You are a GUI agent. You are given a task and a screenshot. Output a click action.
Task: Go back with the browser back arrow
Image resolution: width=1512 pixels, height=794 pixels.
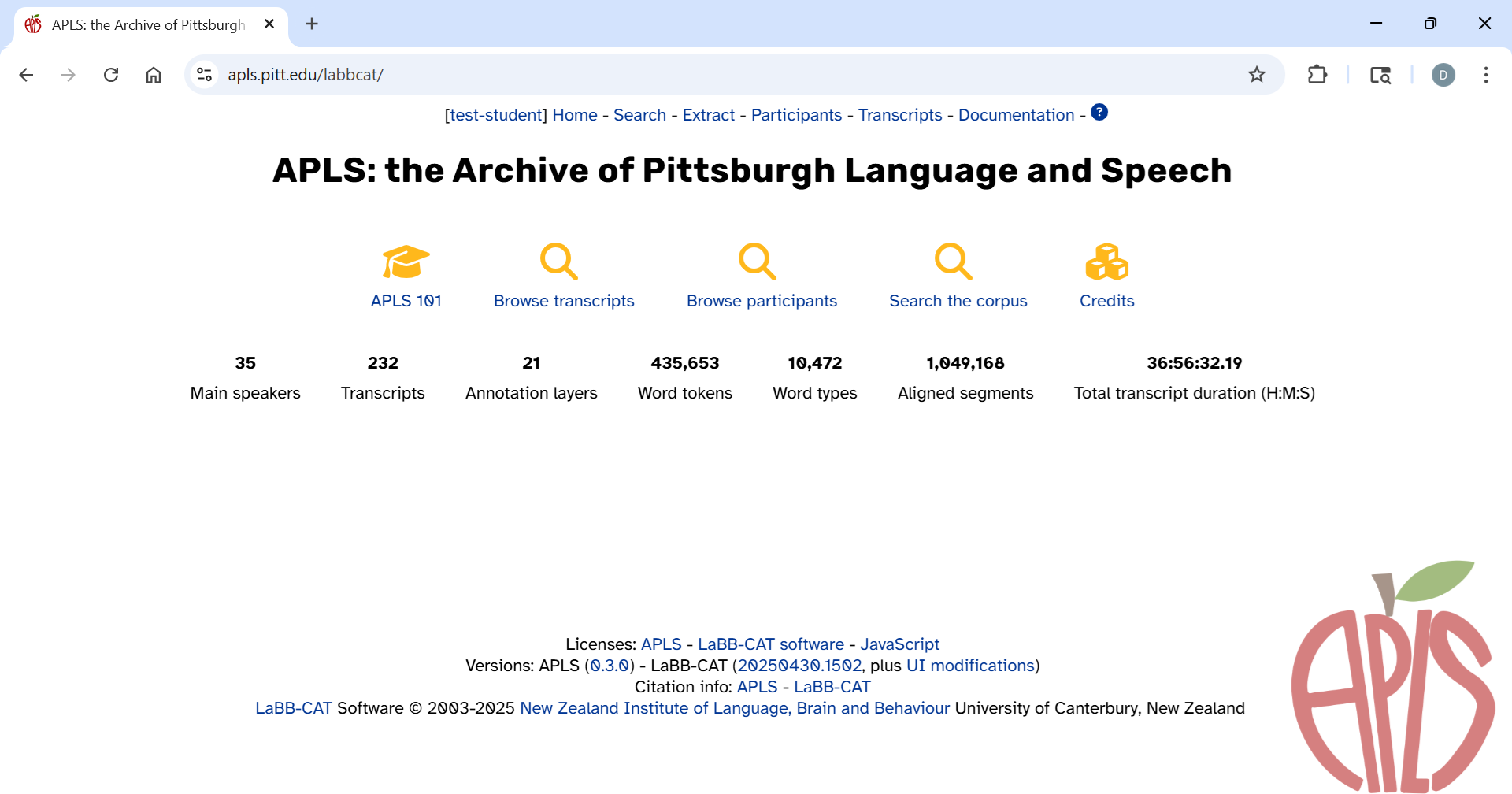26,75
